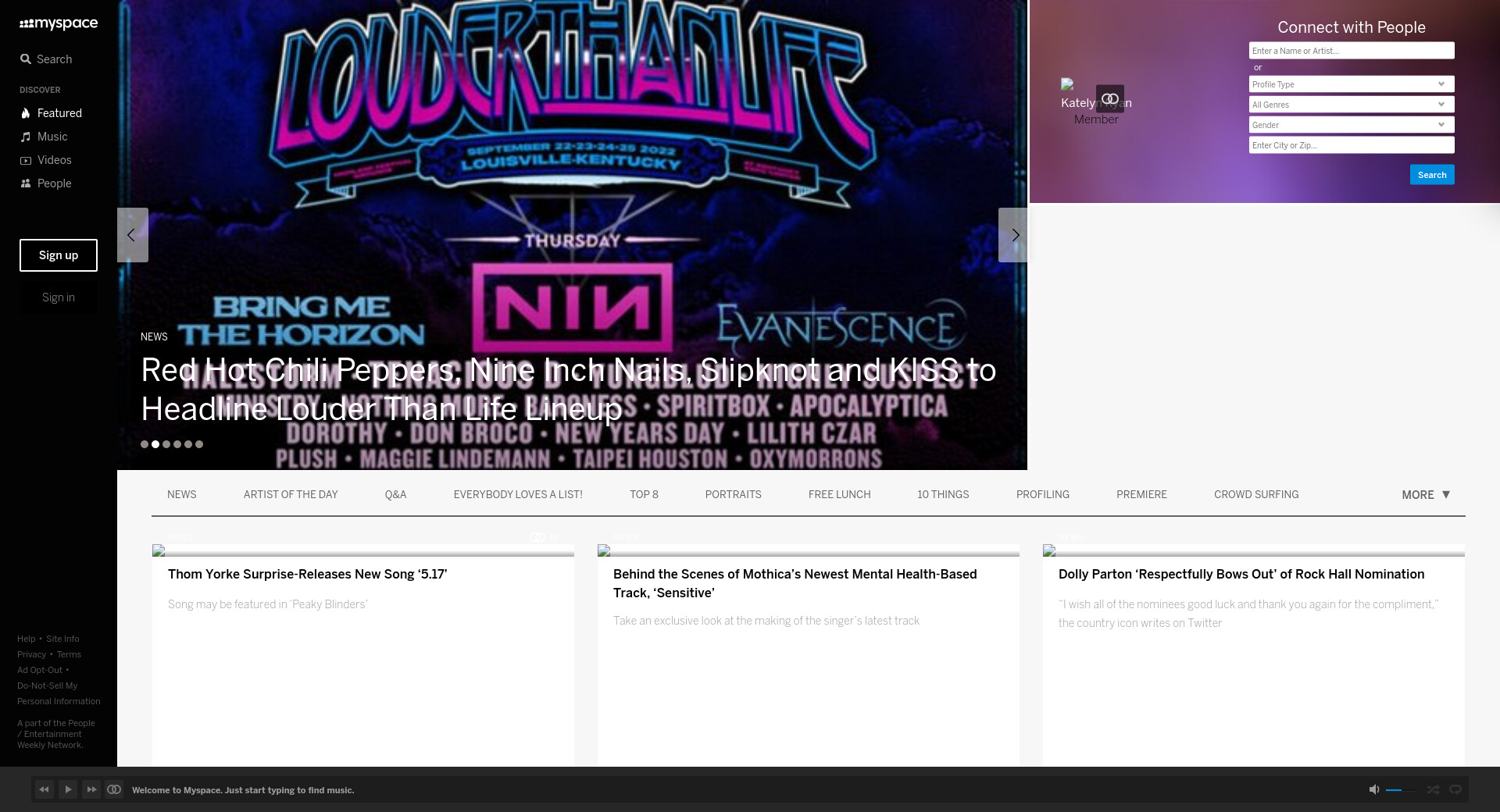Adjust the player volume slider
This screenshot has width=1500, height=812.
(x=1401, y=790)
